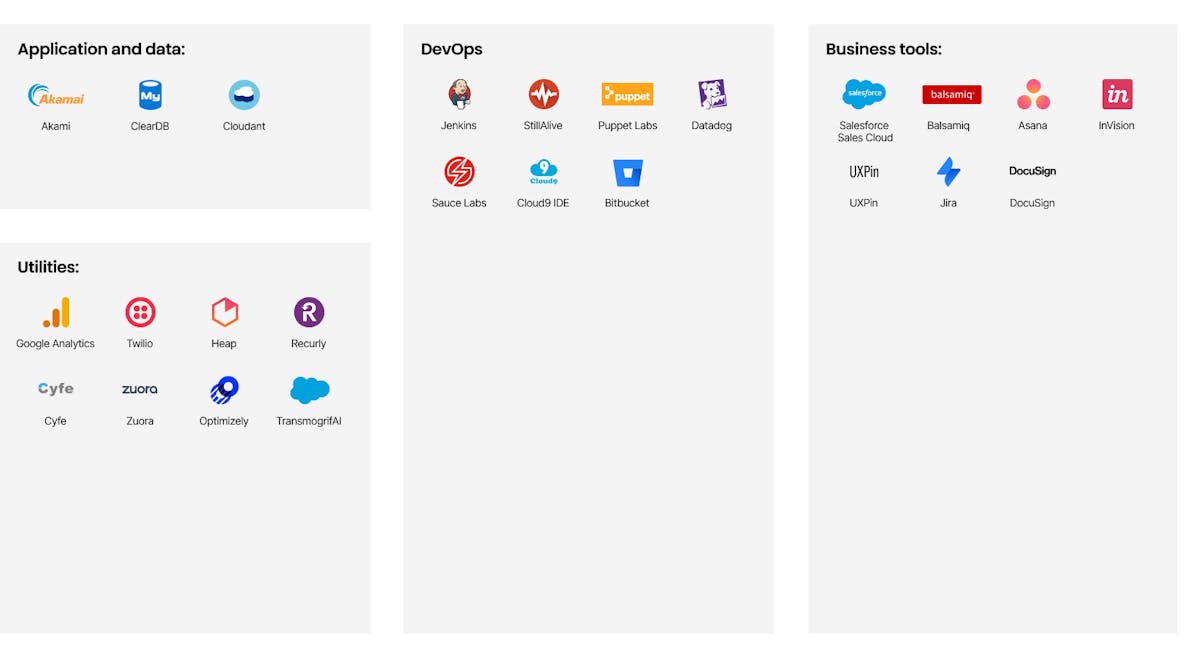Image resolution: width=1200 pixels, height=664 pixels.
Task: Click the "Jira" label
Action: pos(948,203)
